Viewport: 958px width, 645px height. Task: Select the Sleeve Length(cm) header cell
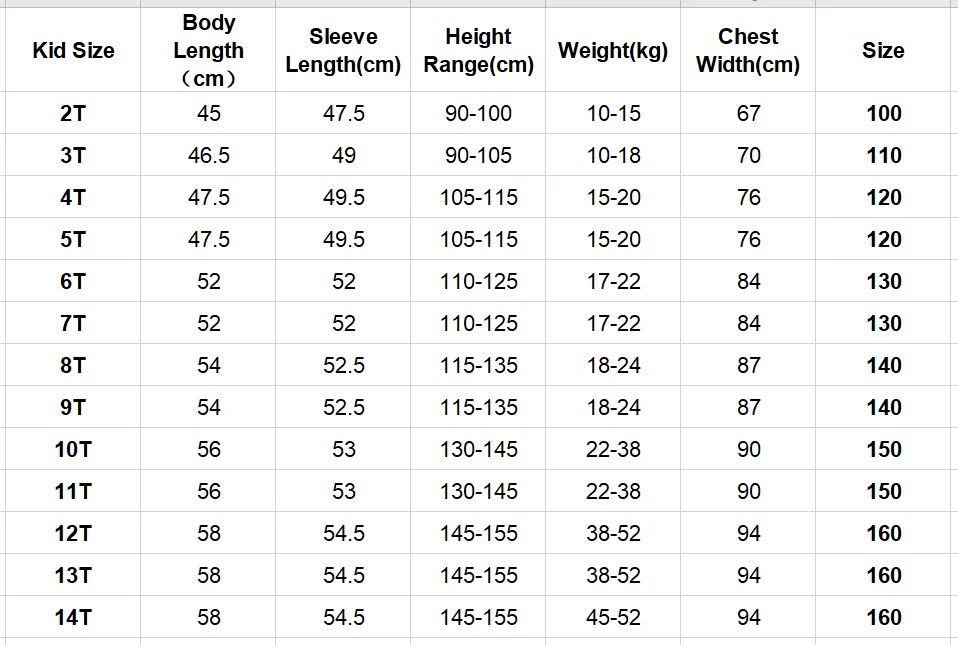tap(343, 50)
